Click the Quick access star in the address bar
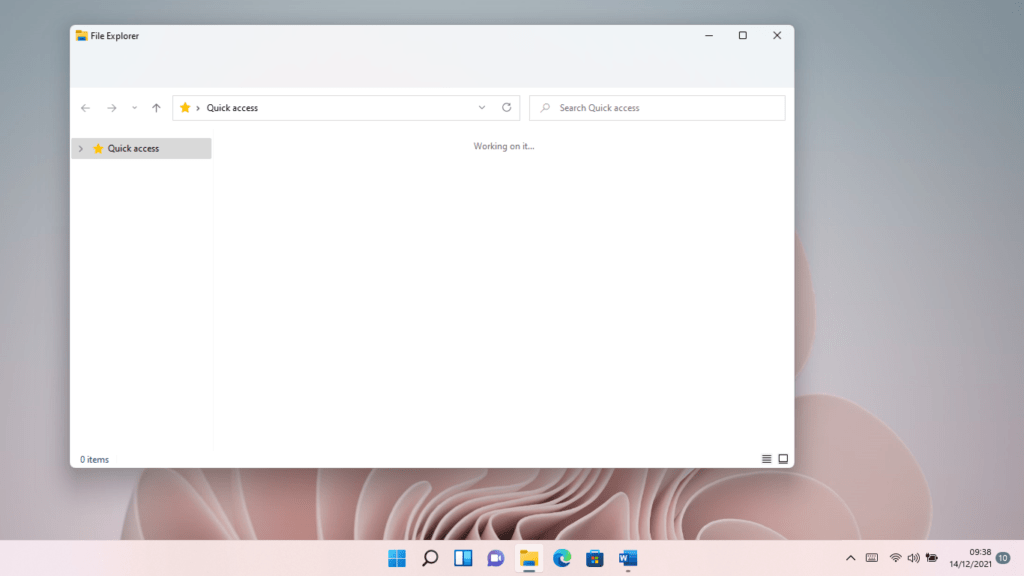This screenshot has height=576, width=1024. (185, 107)
